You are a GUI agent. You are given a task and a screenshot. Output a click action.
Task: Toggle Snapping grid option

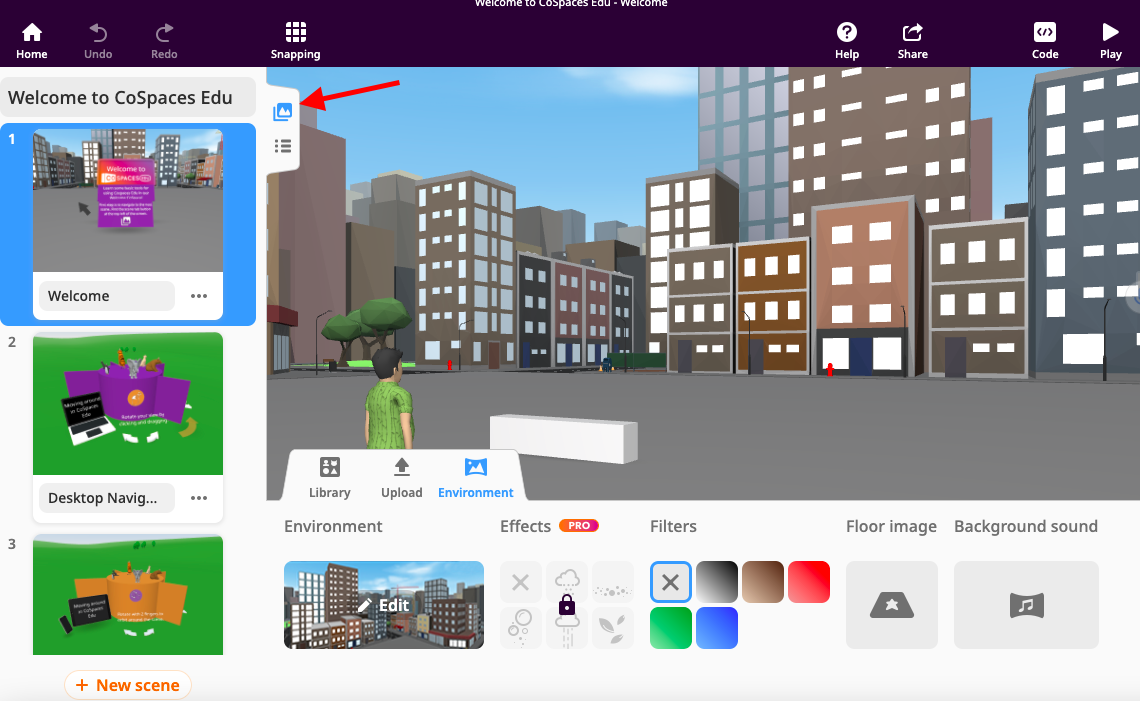(x=295, y=41)
